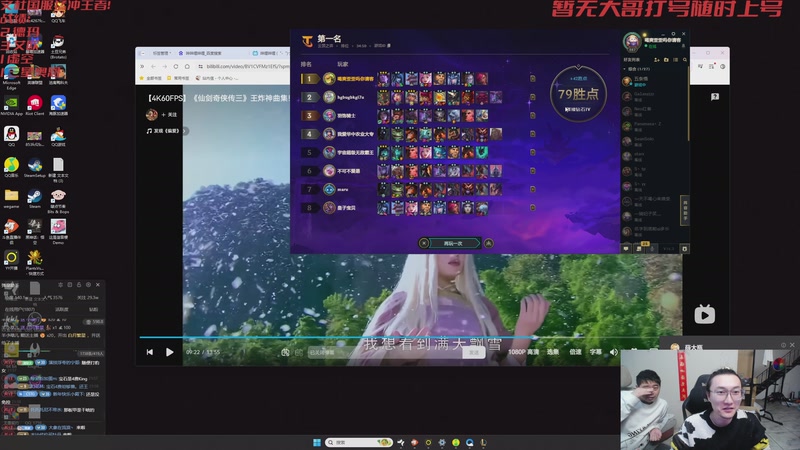Select the rank 7 player avatar
This screenshot has height=450, width=800.
329,189
